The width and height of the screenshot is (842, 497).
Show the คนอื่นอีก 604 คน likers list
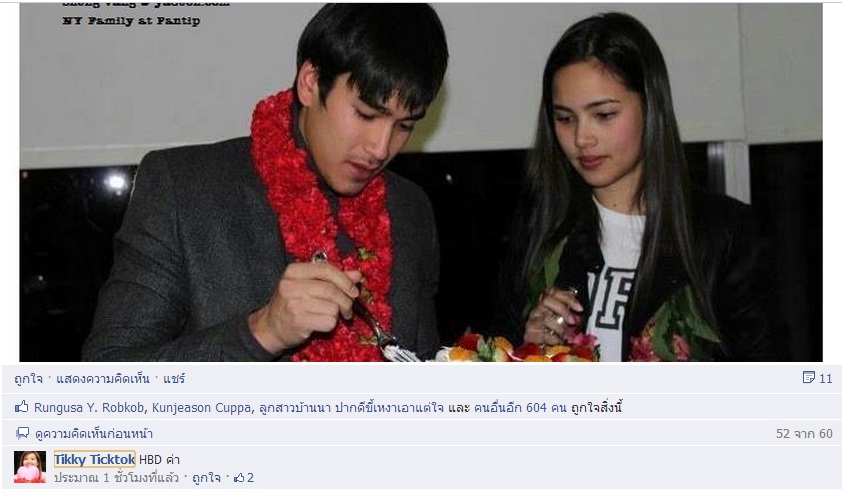click(x=520, y=407)
